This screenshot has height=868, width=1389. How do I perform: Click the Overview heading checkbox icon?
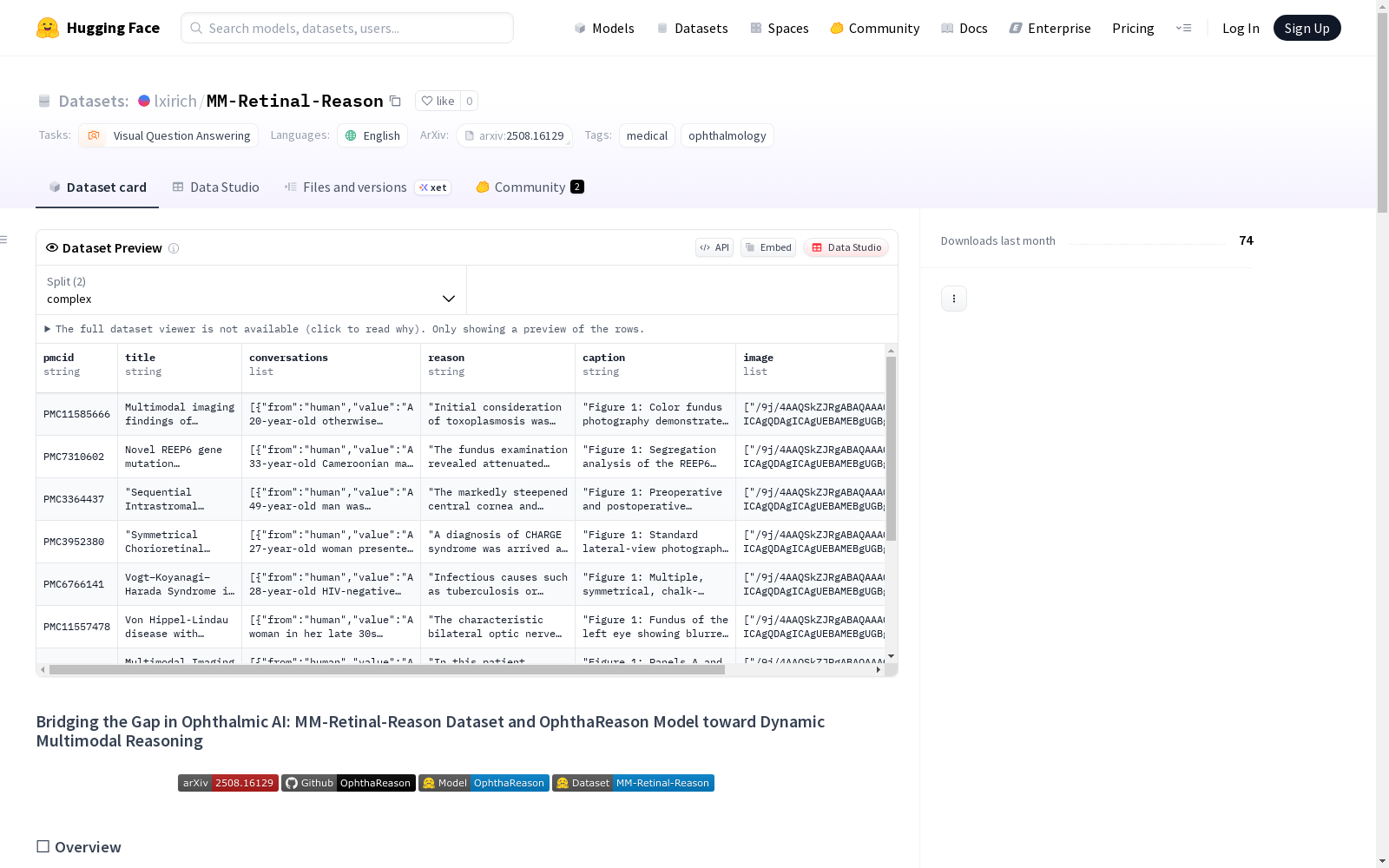click(x=43, y=846)
